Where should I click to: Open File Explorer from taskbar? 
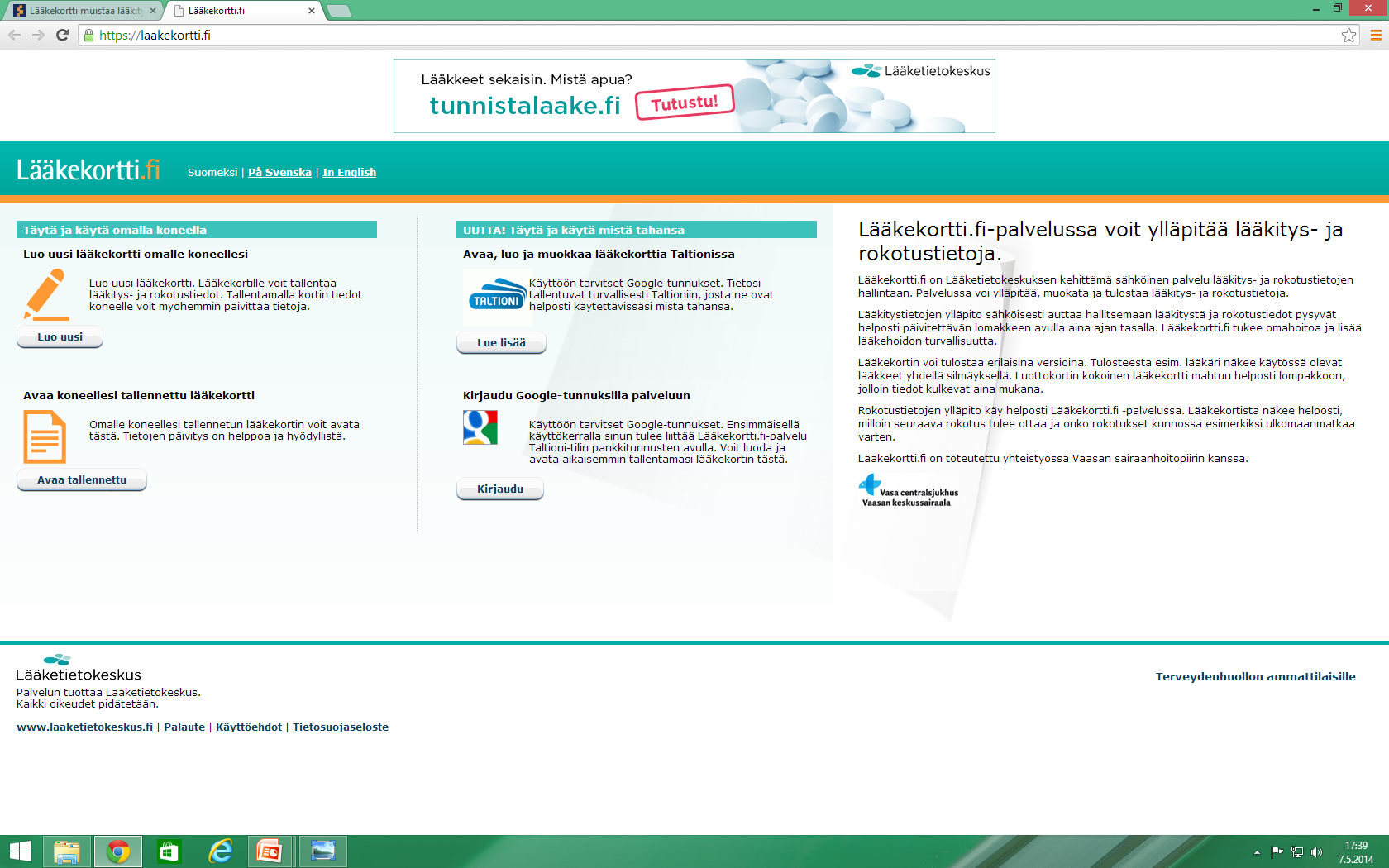(x=67, y=851)
